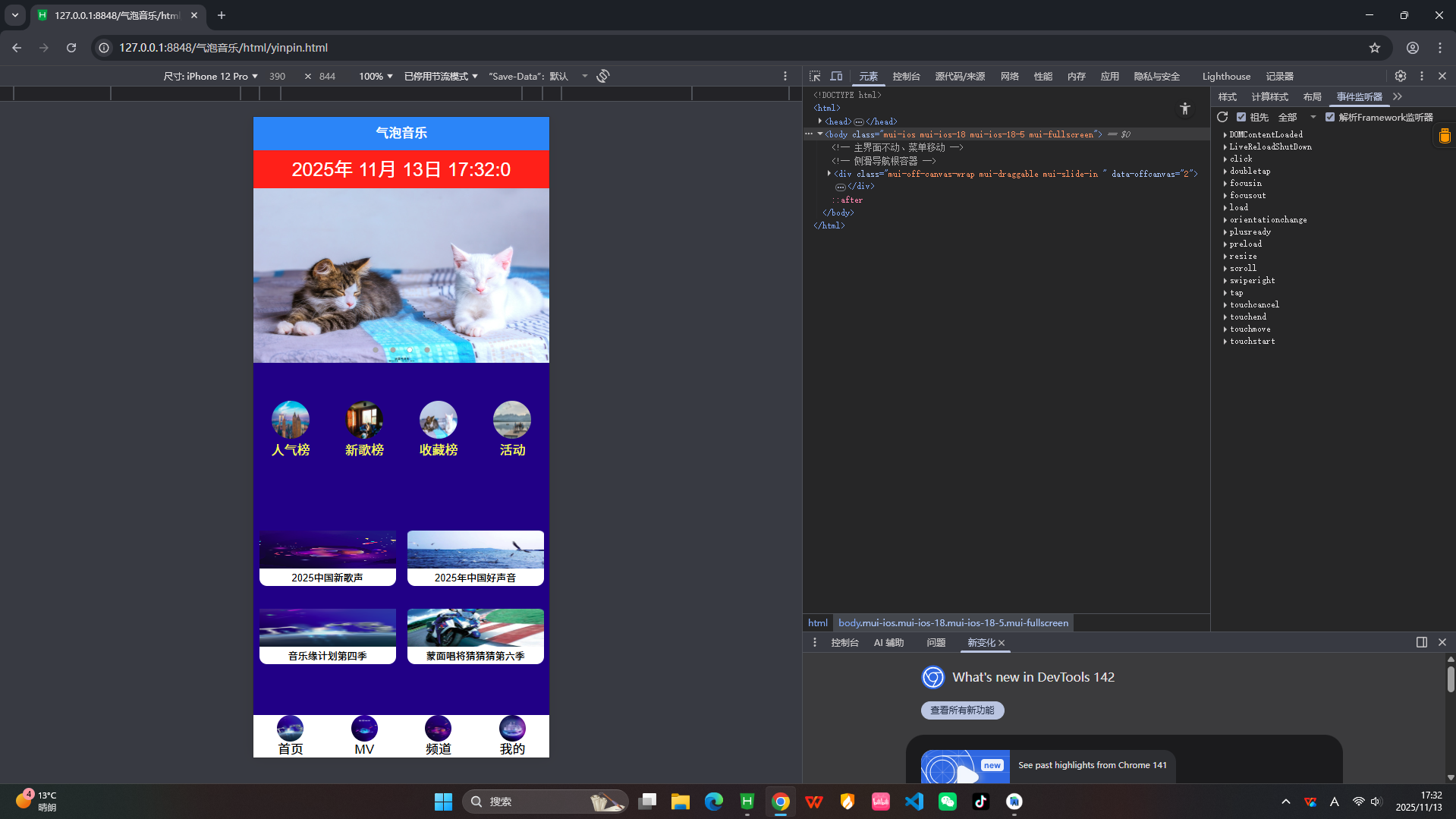Open the accessibility tree toggle icon
The height and width of the screenshot is (819, 1456).
click(1185, 109)
